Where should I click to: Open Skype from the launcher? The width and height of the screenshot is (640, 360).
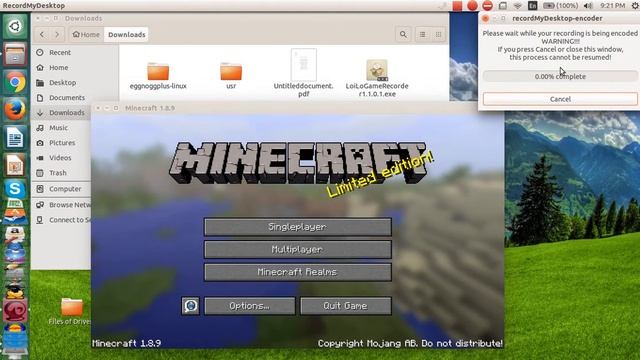[x=15, y=189]
